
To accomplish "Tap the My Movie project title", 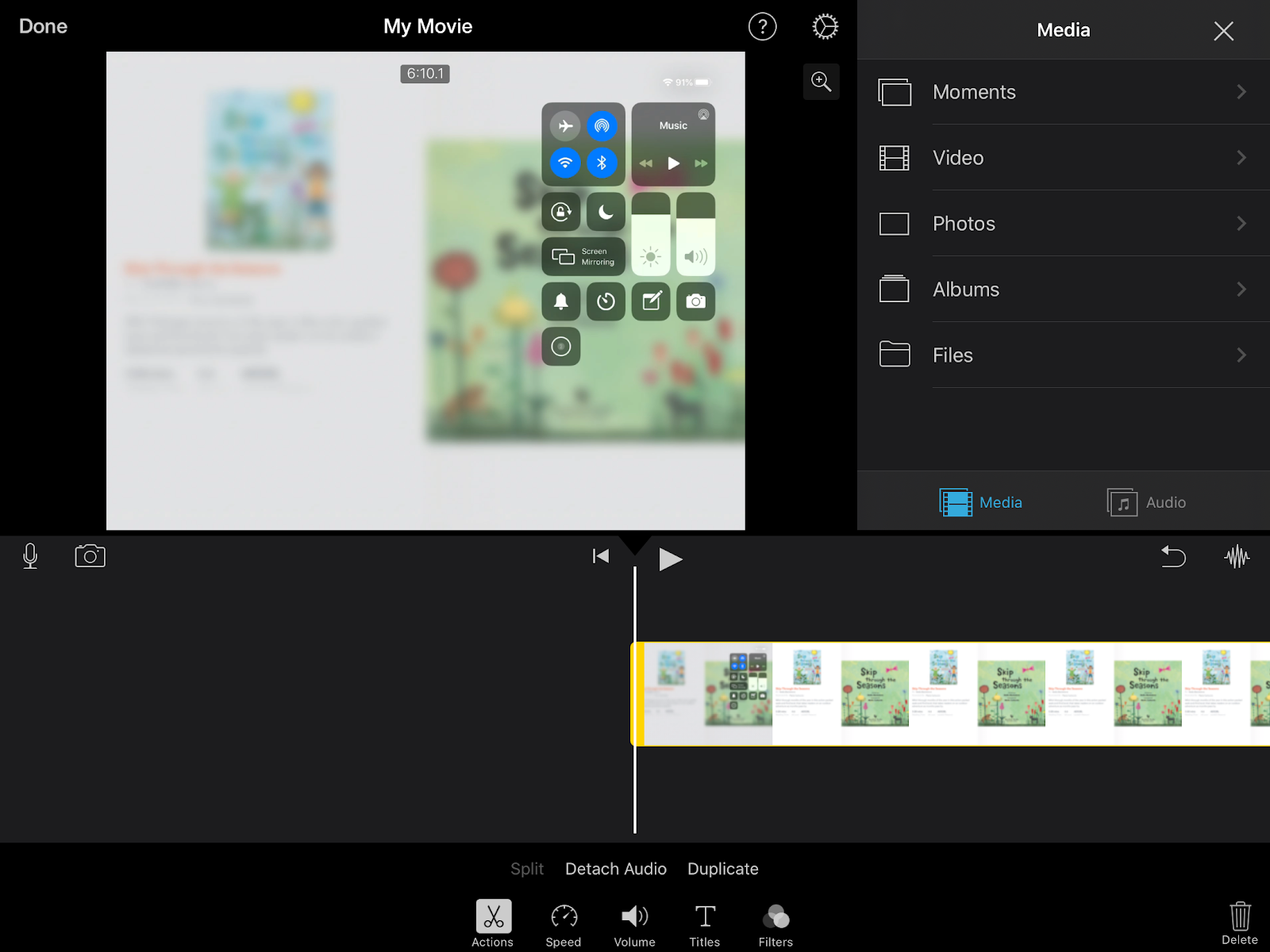I will coord(428,26).
